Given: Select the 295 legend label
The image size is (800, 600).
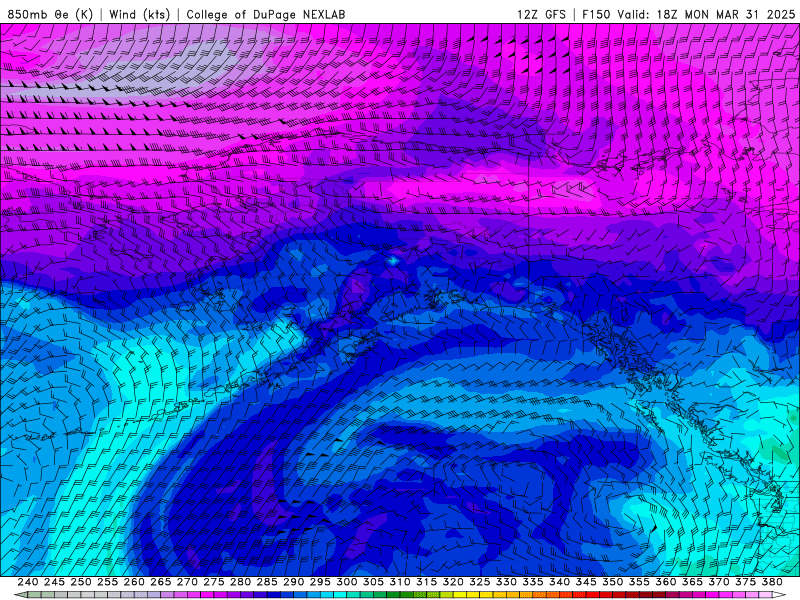Looking at the screenshot, I should tap(320, 582).
